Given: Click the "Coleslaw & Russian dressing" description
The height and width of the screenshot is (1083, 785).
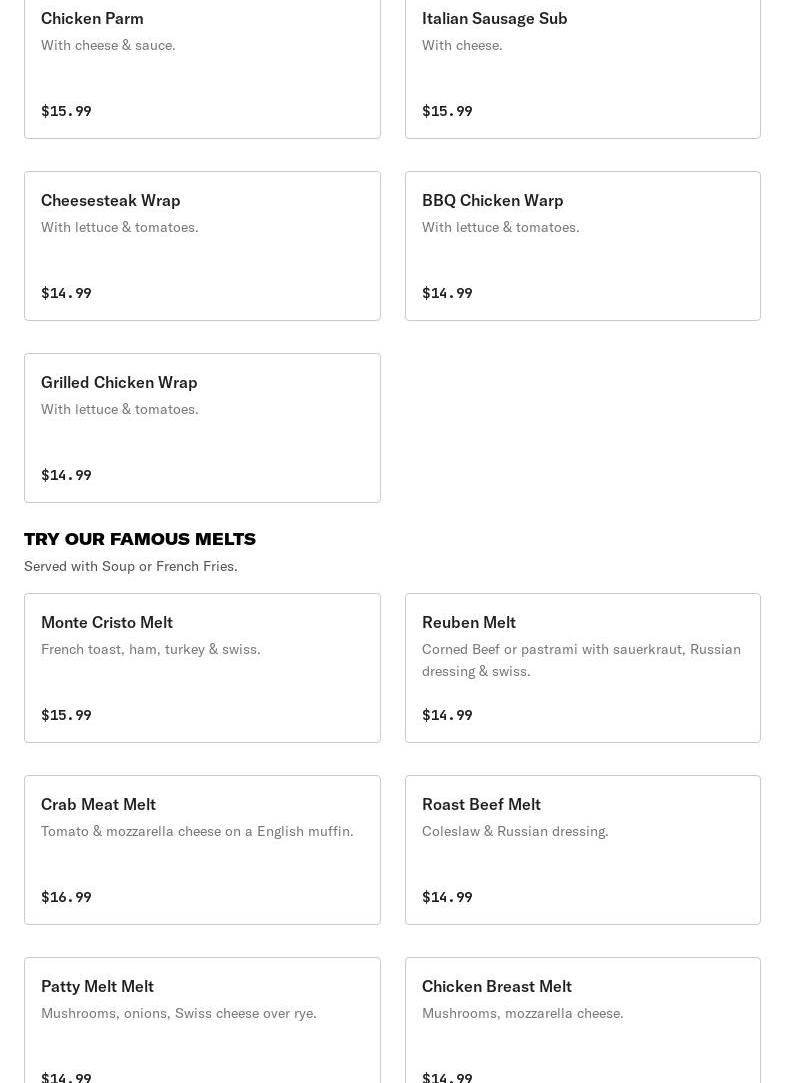Looking at the screenshot, I should tap(515, 831).
